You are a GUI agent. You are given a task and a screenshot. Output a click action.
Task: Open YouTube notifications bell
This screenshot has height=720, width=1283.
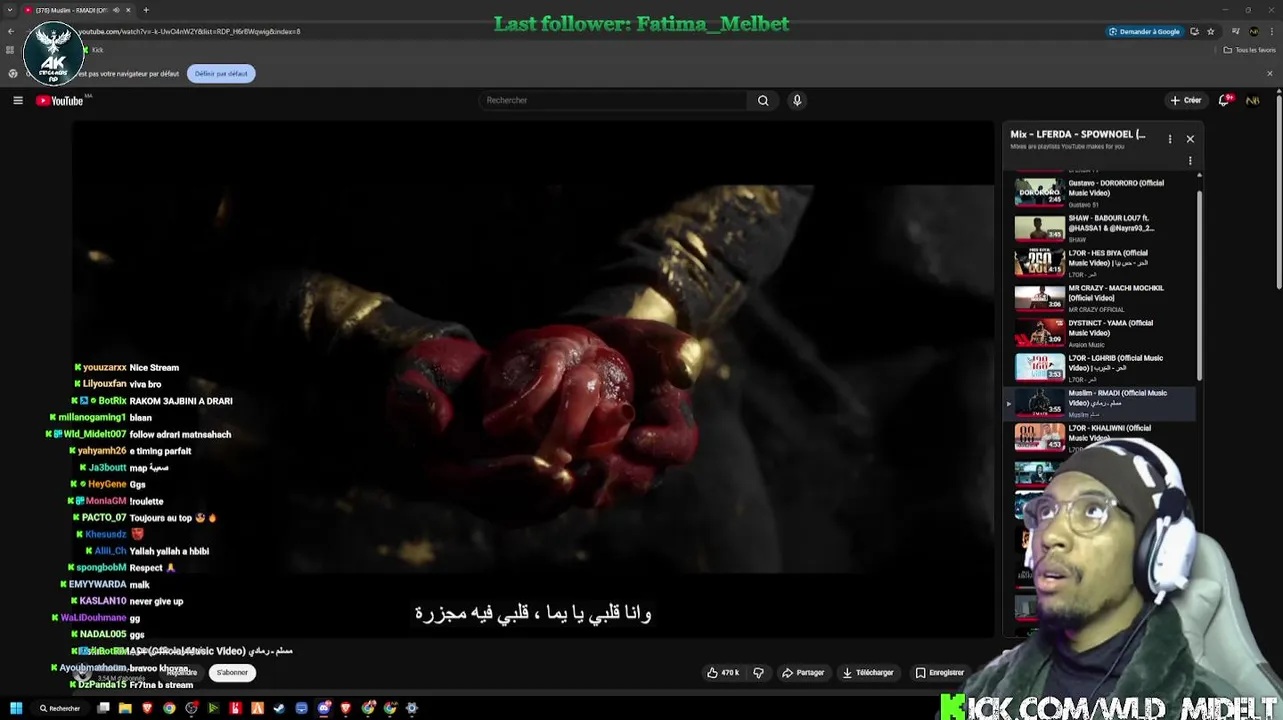tap(1224, 100)
